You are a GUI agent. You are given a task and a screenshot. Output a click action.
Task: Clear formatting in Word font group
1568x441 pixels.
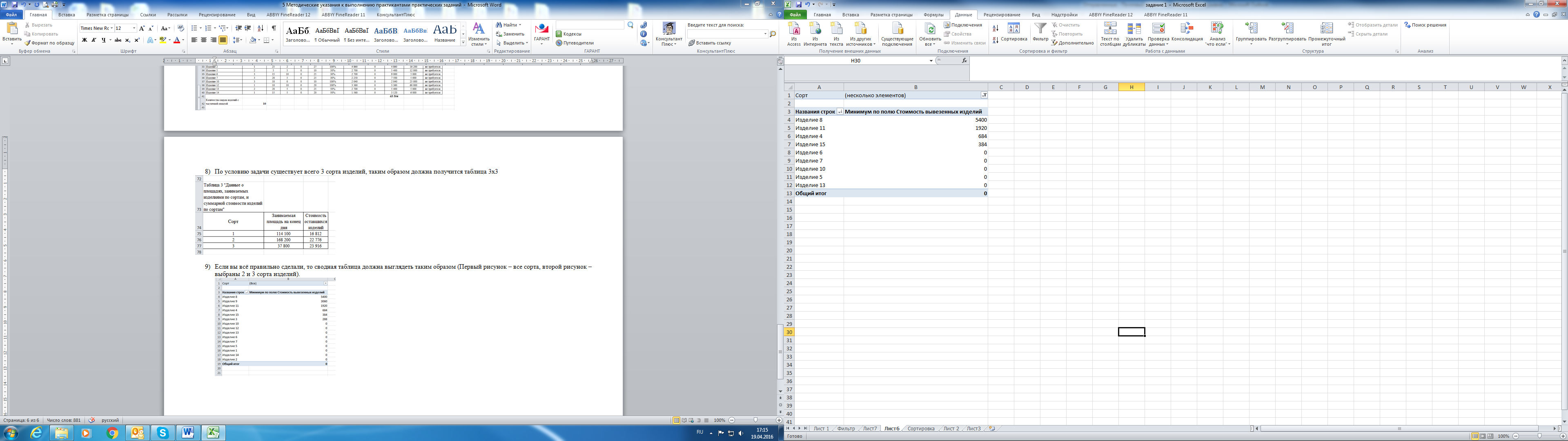point(181,29)
